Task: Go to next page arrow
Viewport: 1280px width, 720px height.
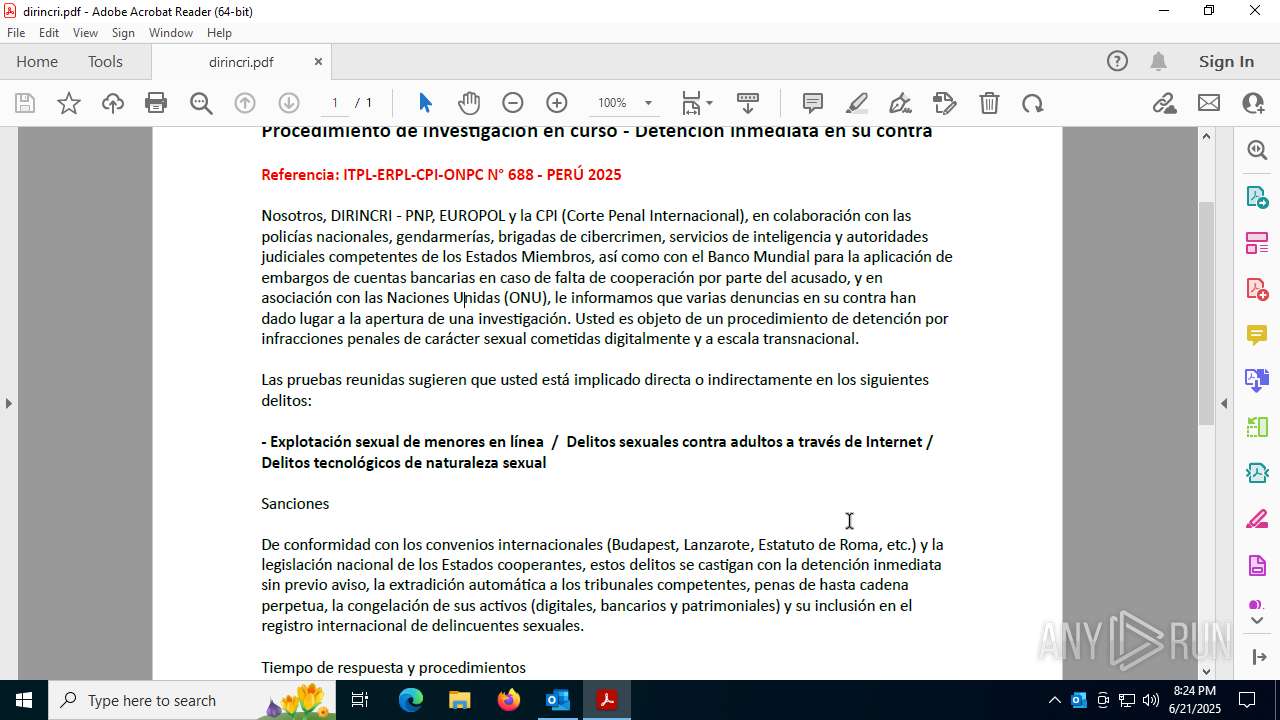Action: tap(289, 103)
